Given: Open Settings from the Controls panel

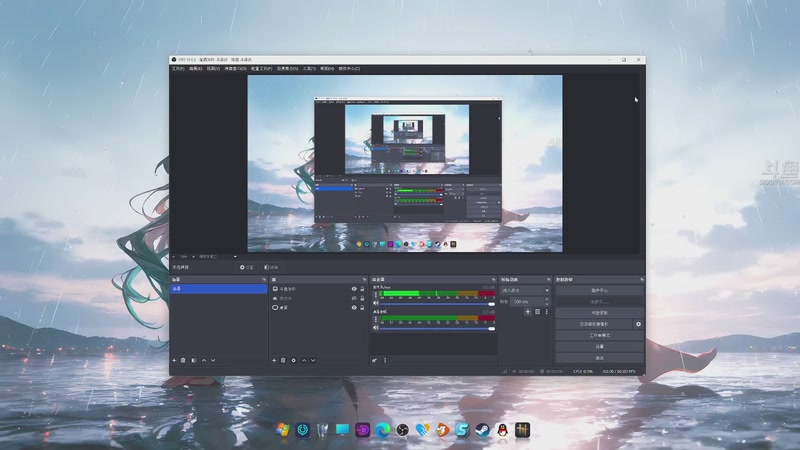Looking at the screenshot, I should click(599, 346).
